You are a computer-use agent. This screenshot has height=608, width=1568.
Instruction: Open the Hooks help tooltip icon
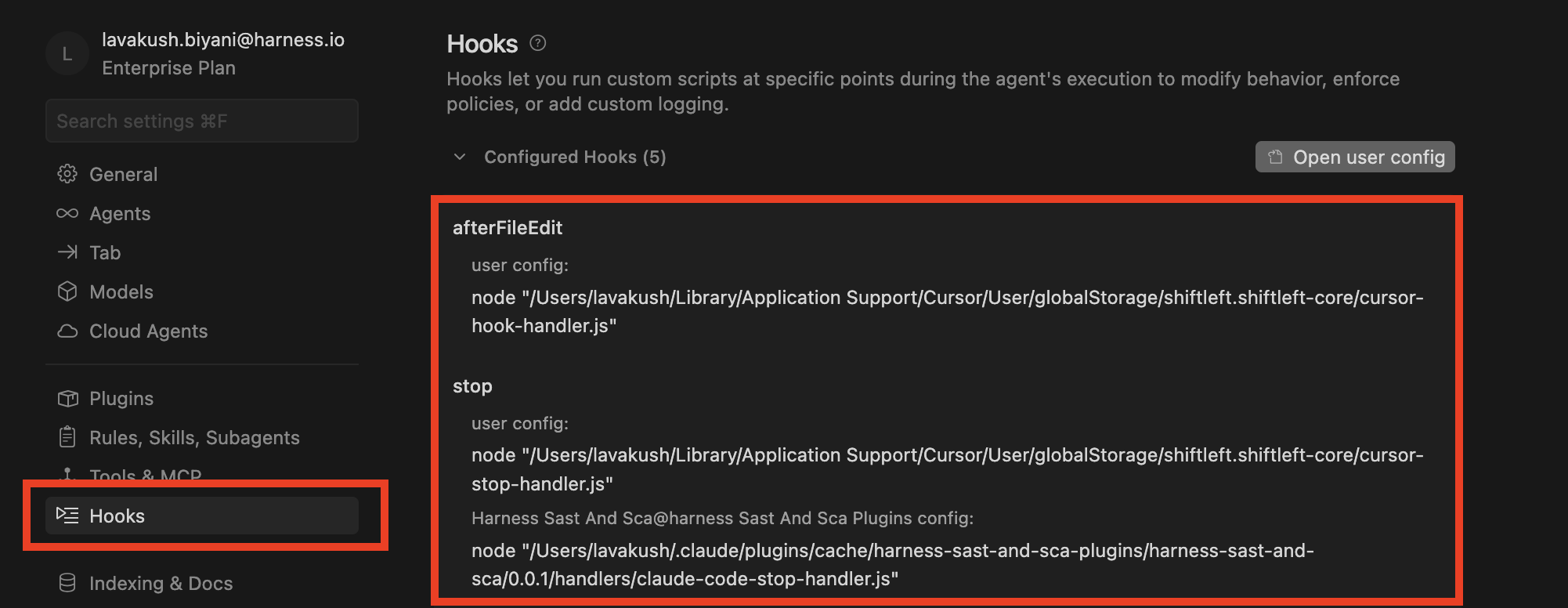coord(537,44)
